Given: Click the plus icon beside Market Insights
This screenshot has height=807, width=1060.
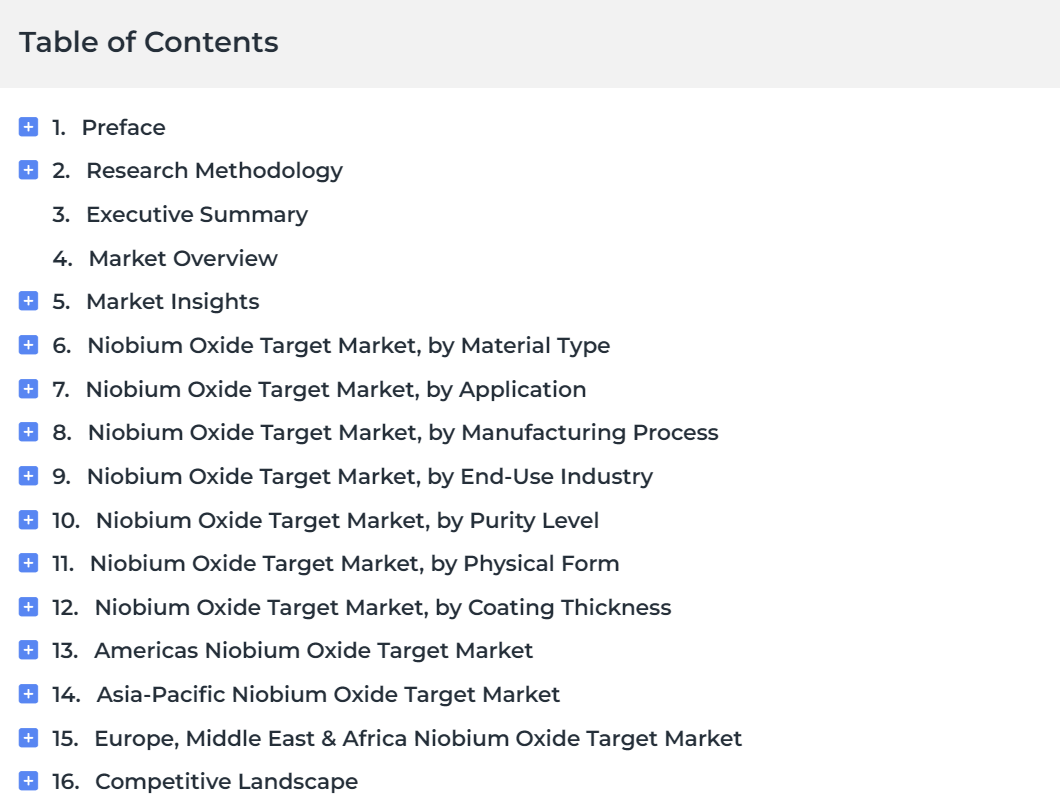Looking at the screenshot, I should click(28, 301).
